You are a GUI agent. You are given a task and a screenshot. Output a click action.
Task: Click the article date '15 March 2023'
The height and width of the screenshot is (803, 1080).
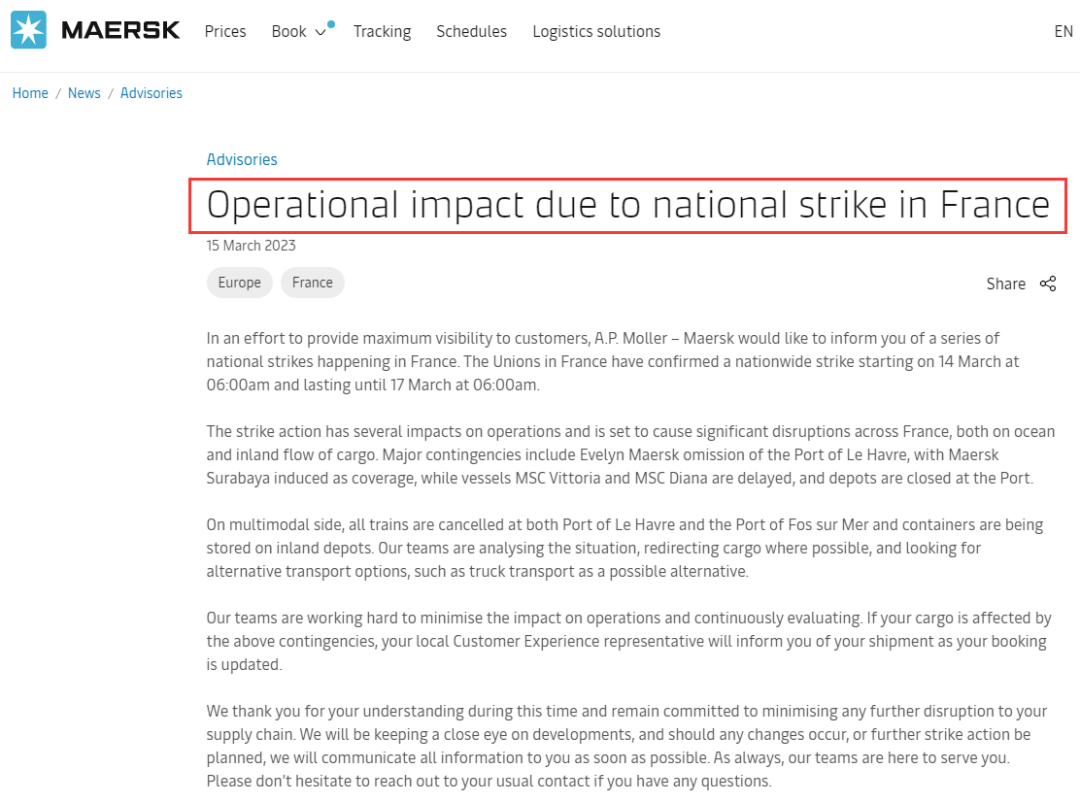[251, 246]
